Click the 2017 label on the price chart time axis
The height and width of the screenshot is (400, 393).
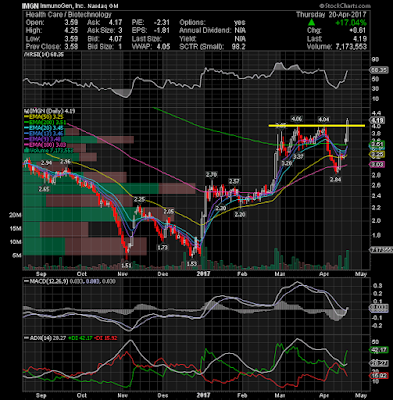click(204, 274)
